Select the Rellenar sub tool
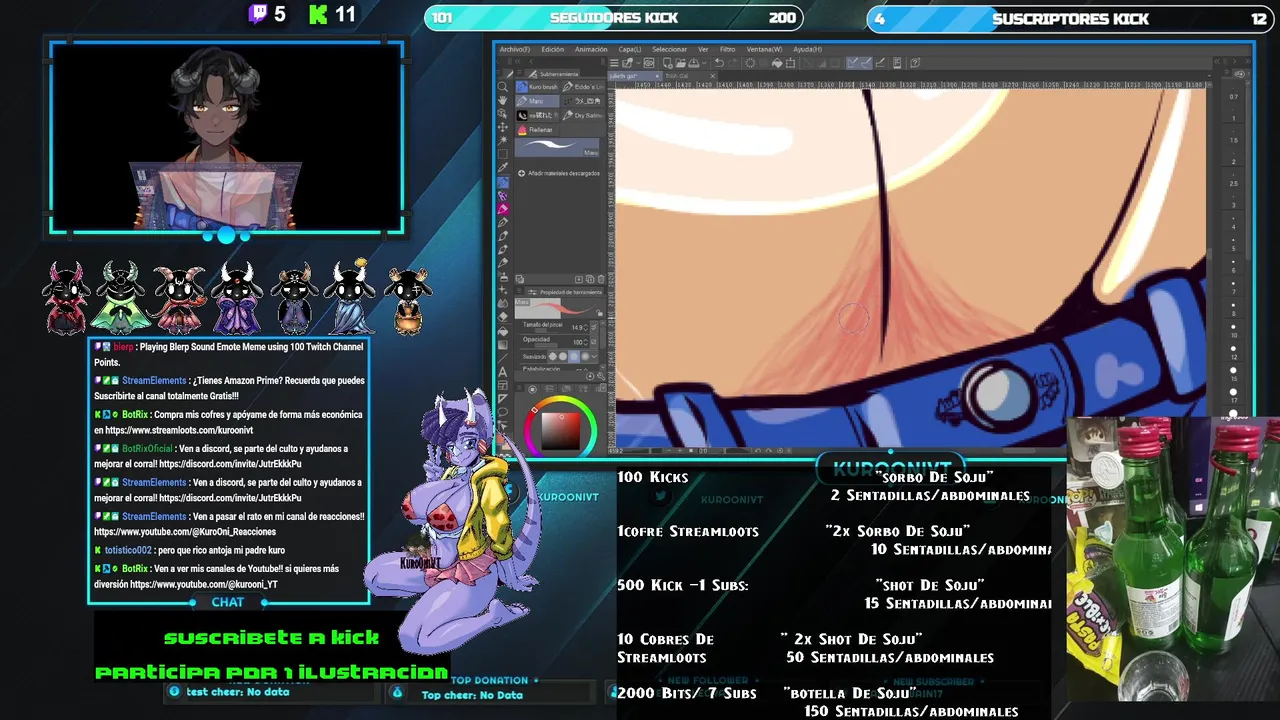Screen dimensions: 1280x720 click(x=537, y=129)
